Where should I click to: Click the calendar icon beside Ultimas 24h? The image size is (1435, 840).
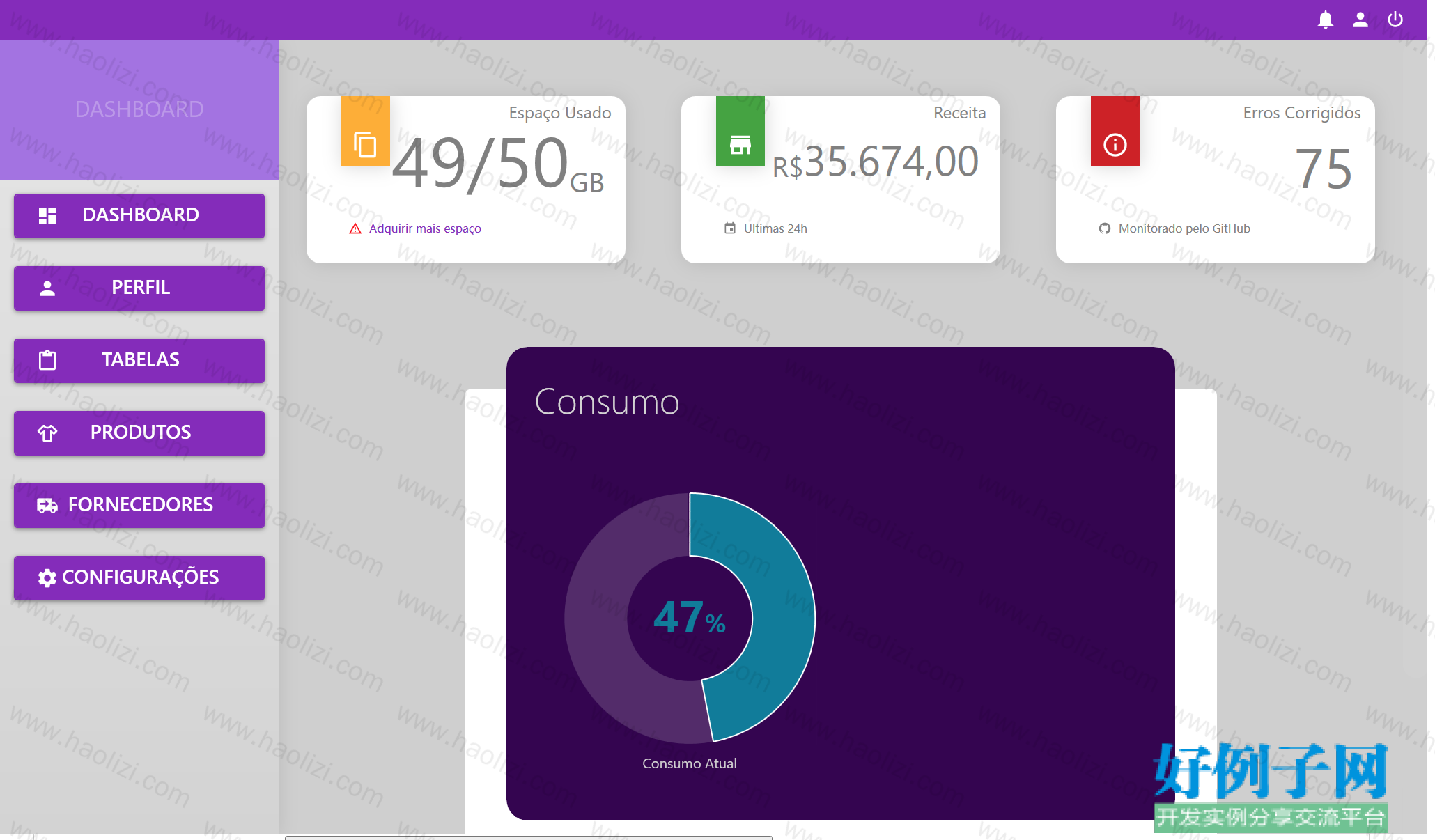(x=730, y=228)
